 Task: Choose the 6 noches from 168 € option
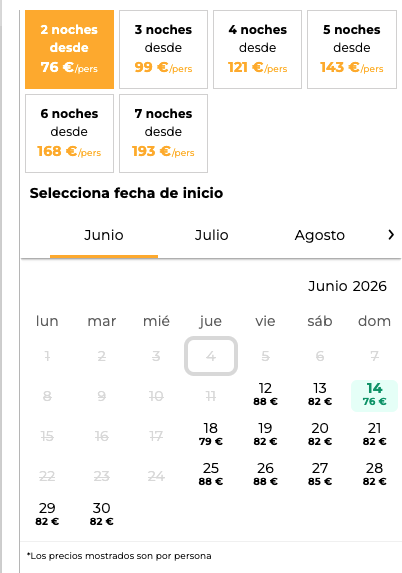[x=69, y=133]
